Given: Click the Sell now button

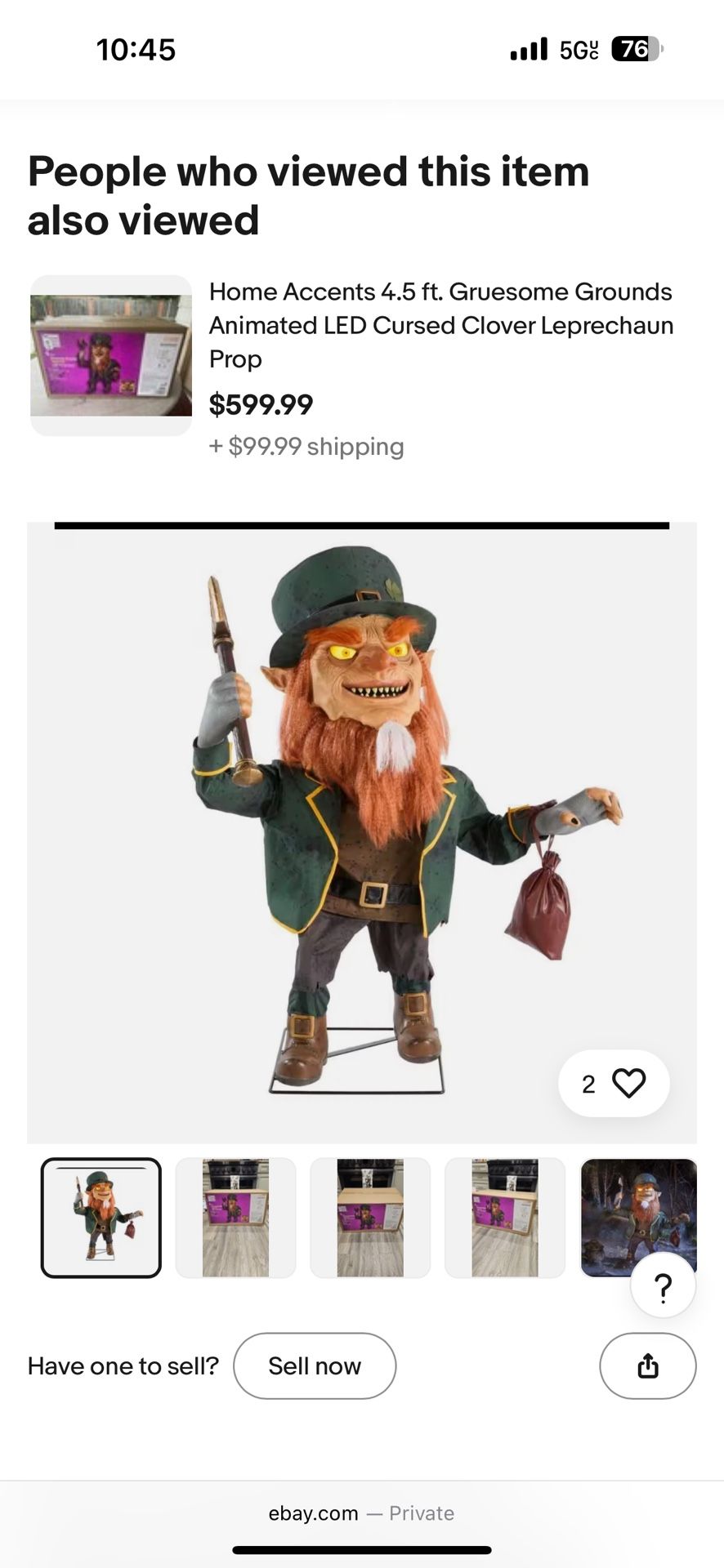Looking at the screenshot, I should tap(315, 1365).
